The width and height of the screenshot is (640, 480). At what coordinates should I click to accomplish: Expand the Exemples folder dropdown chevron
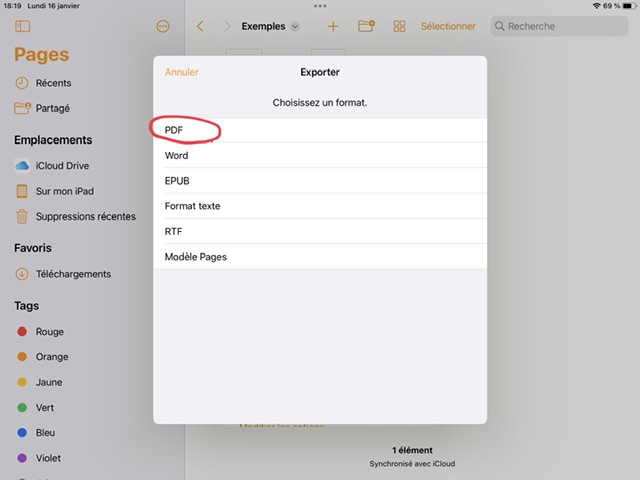tap(295, 27)
